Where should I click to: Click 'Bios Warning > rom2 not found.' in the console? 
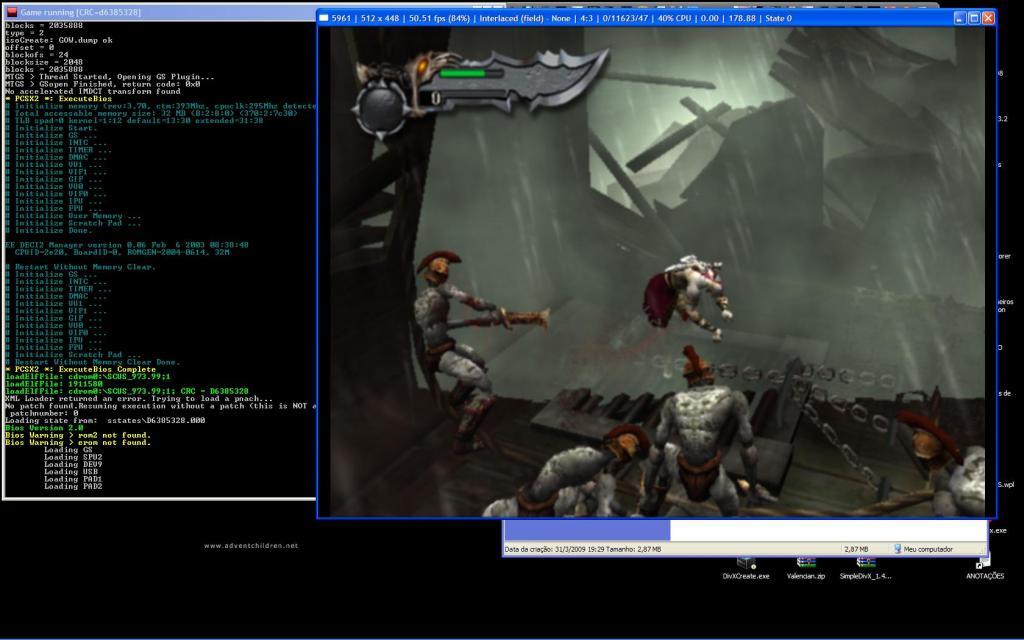pyautogui.click(x=78, y=435)
